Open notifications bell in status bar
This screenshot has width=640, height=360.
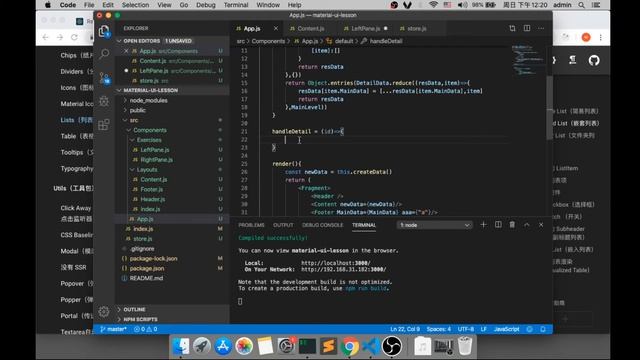543,329
